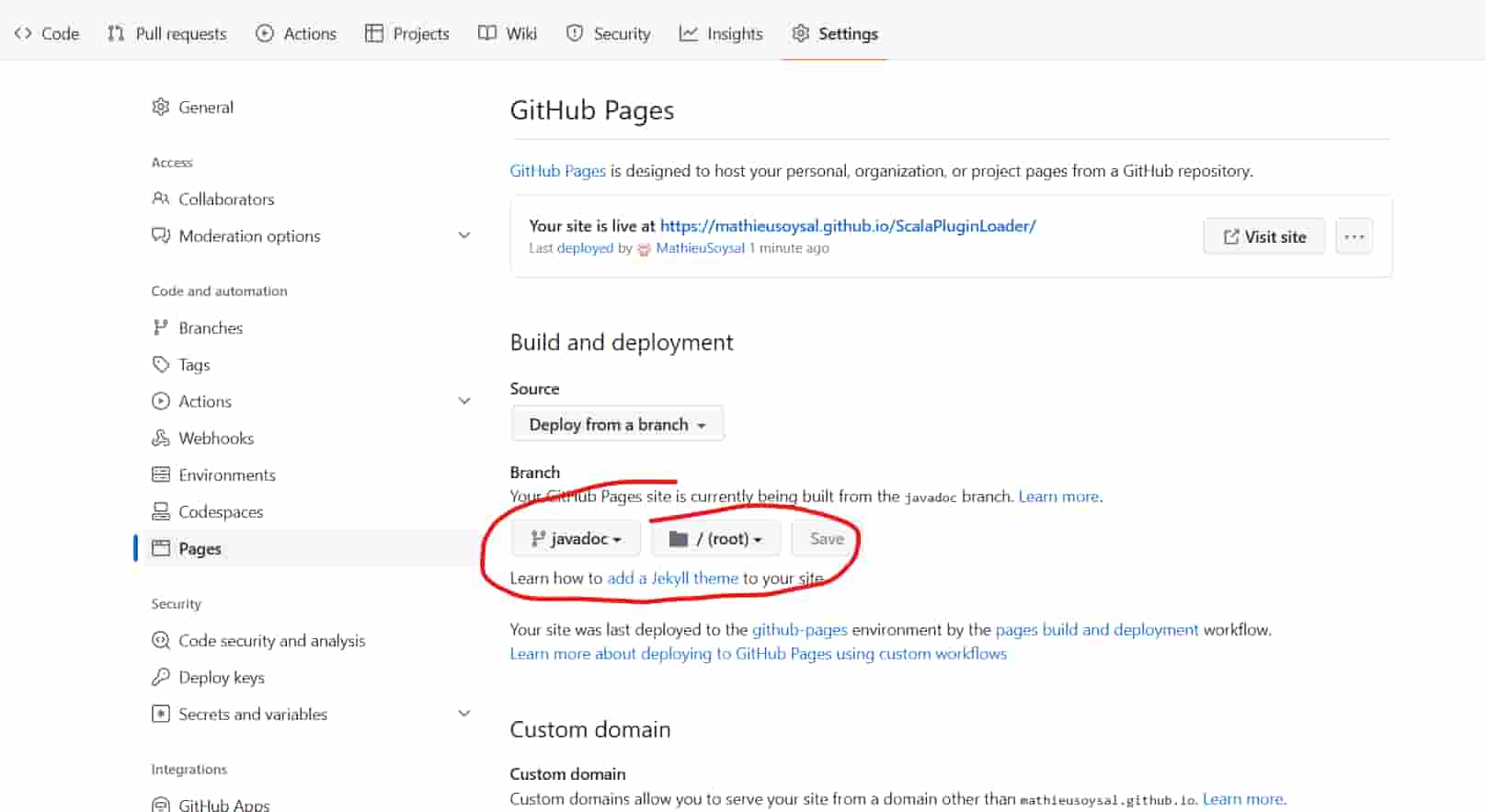This screenshot has width=1486, height=812.
Task: Open the three-dots site options menu
Action: (1354, 236)
